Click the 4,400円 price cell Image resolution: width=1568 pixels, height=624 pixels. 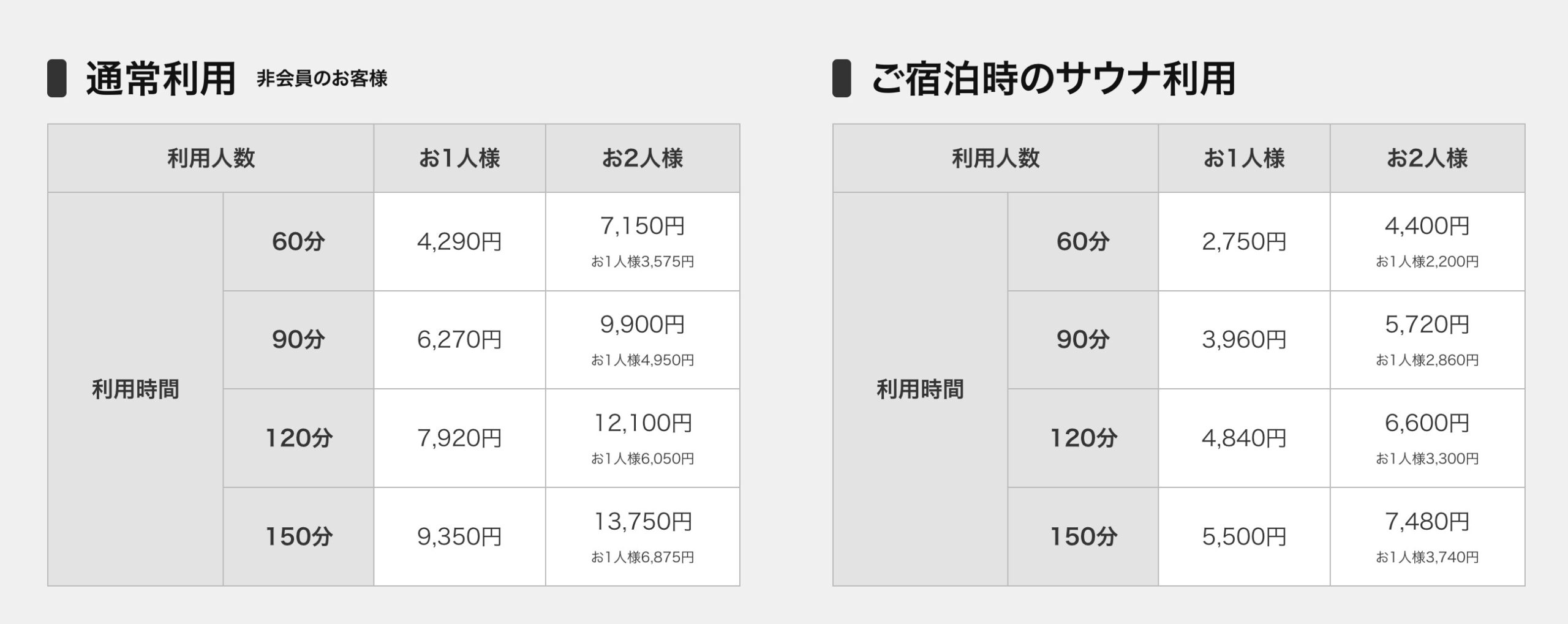(x=1427, y=226)
